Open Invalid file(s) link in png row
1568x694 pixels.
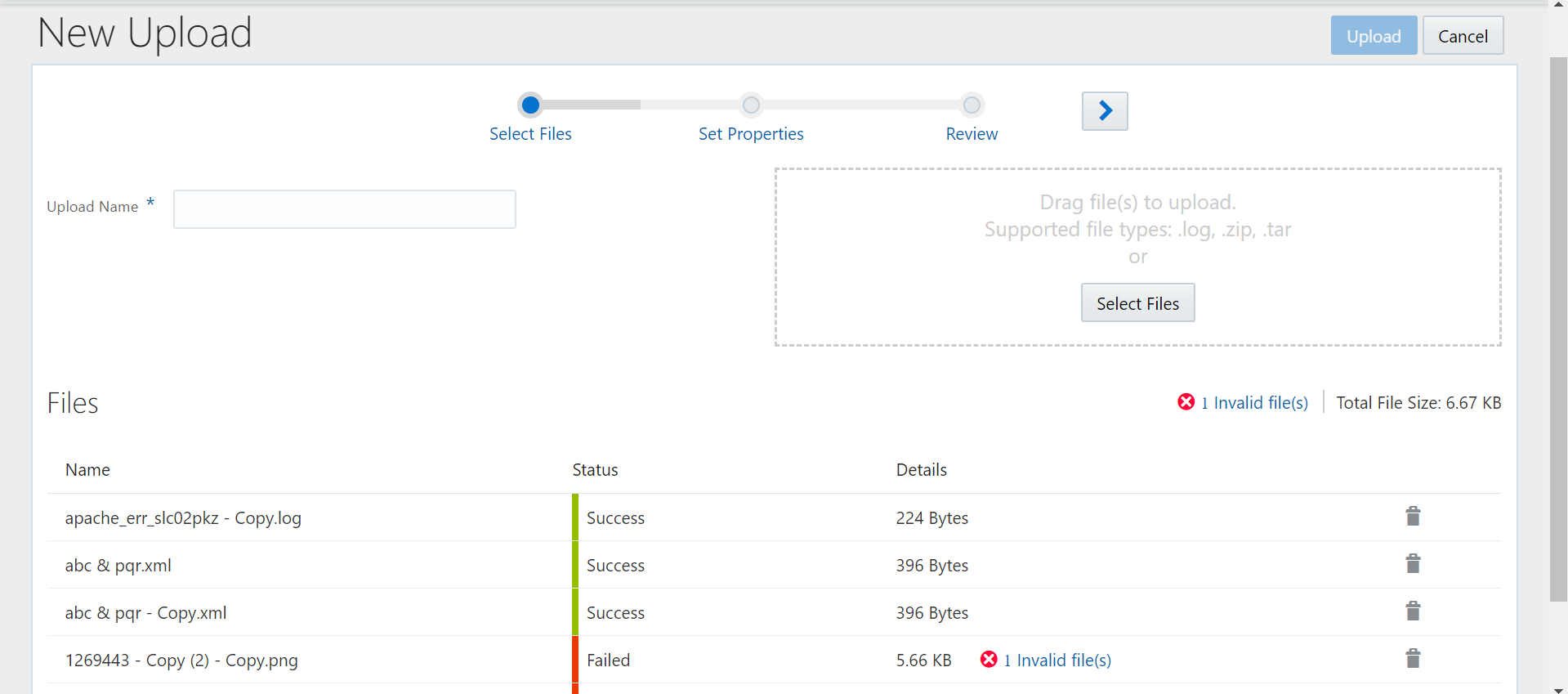[1057, 660]
